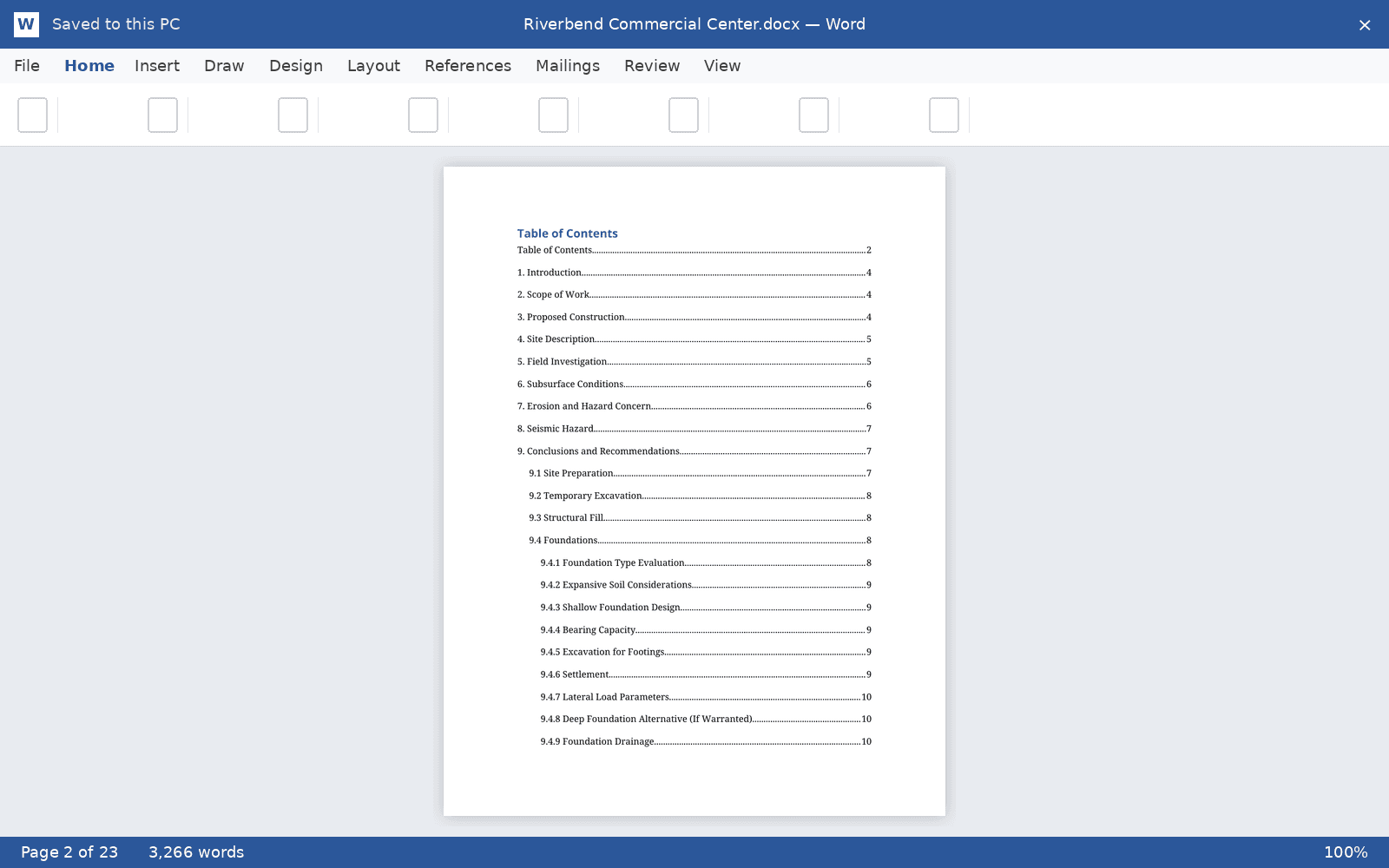Select the '9.4 Foundations' entry

tap(700, 541)
